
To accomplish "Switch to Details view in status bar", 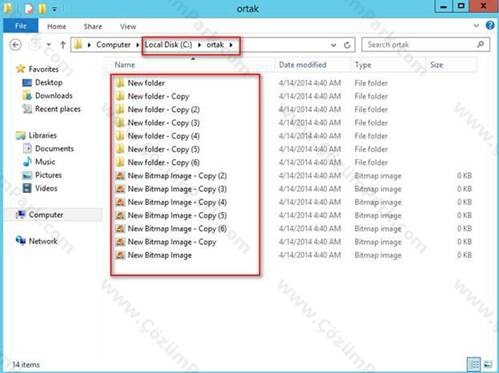I will tap(474, 364).
